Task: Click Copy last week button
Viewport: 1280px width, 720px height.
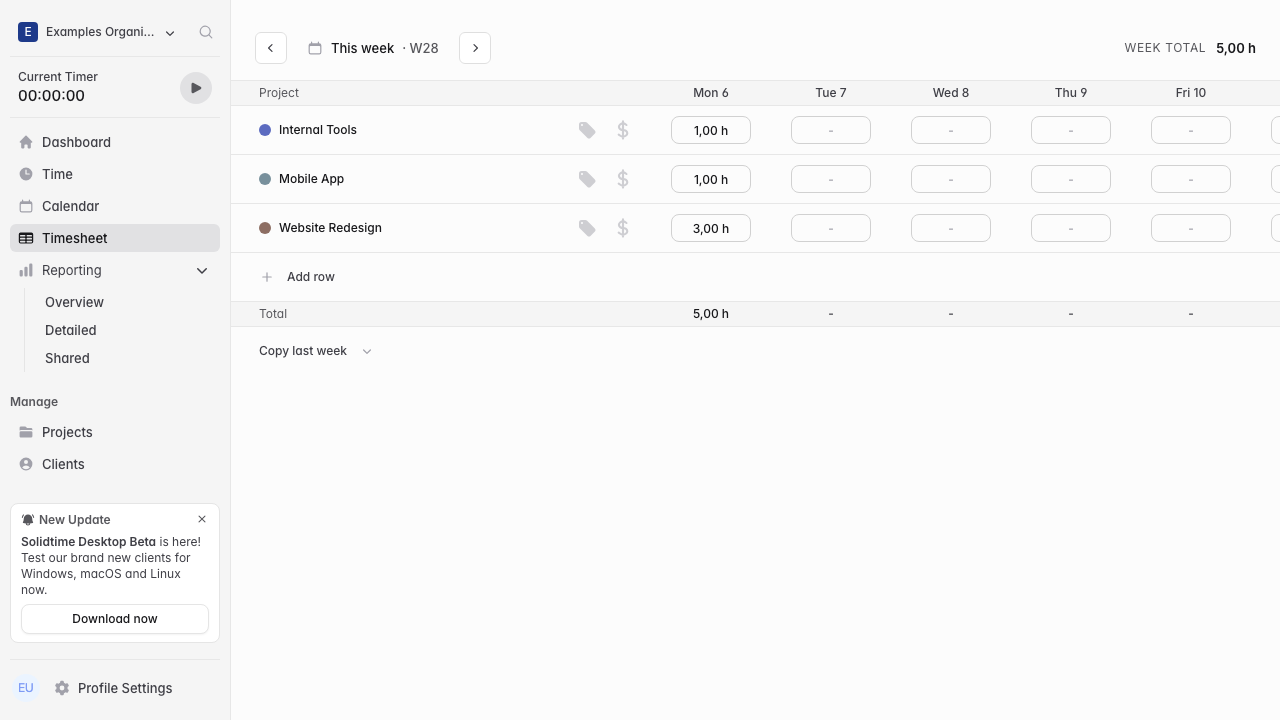Action: point(303,351)
